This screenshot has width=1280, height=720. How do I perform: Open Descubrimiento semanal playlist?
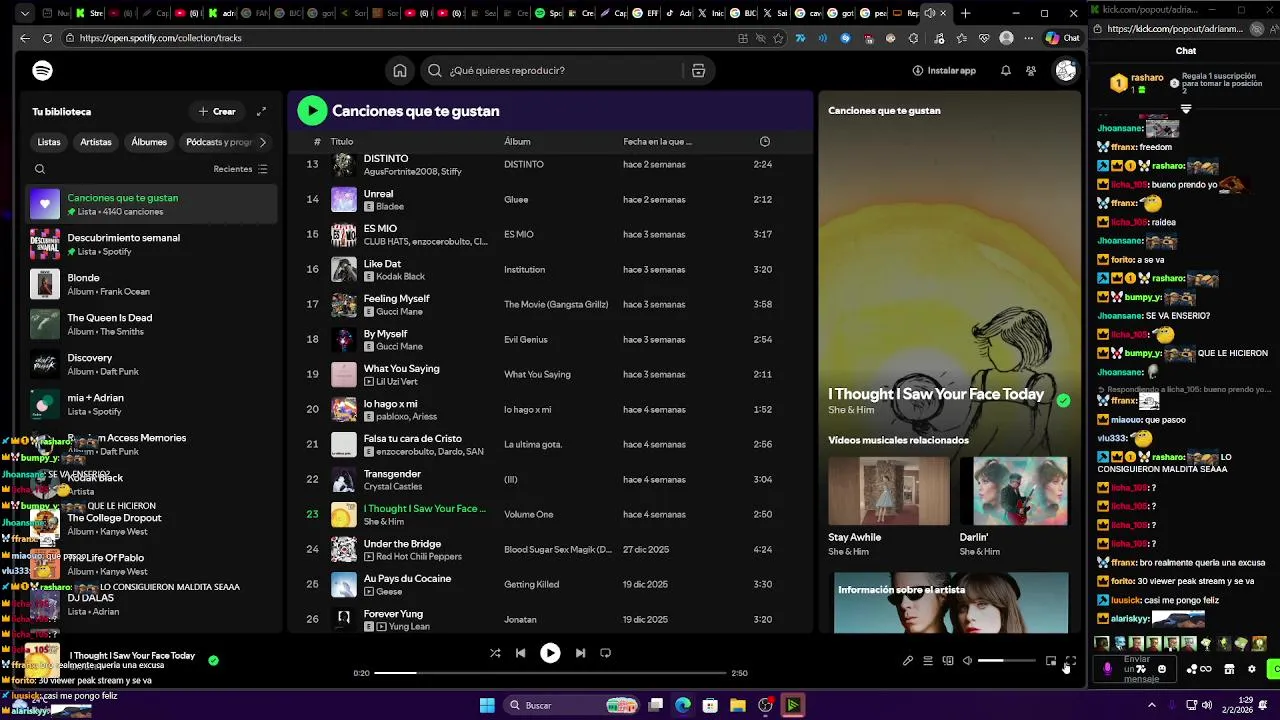[x=150, y=244]
